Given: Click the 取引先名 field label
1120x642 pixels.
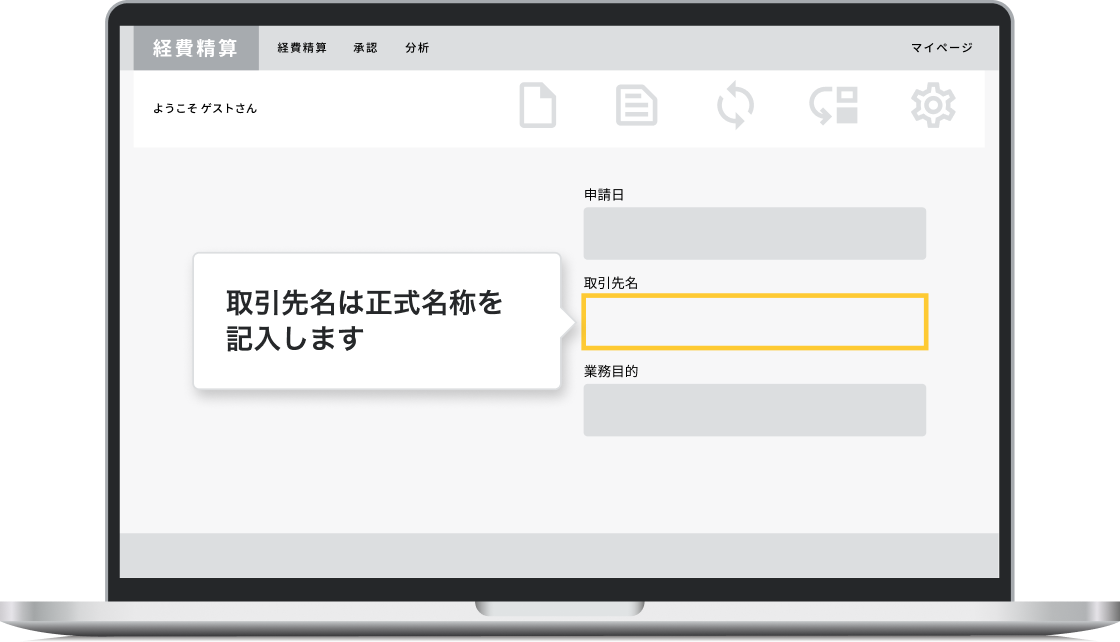Looking at the screenshot, I should coord(611,283).
